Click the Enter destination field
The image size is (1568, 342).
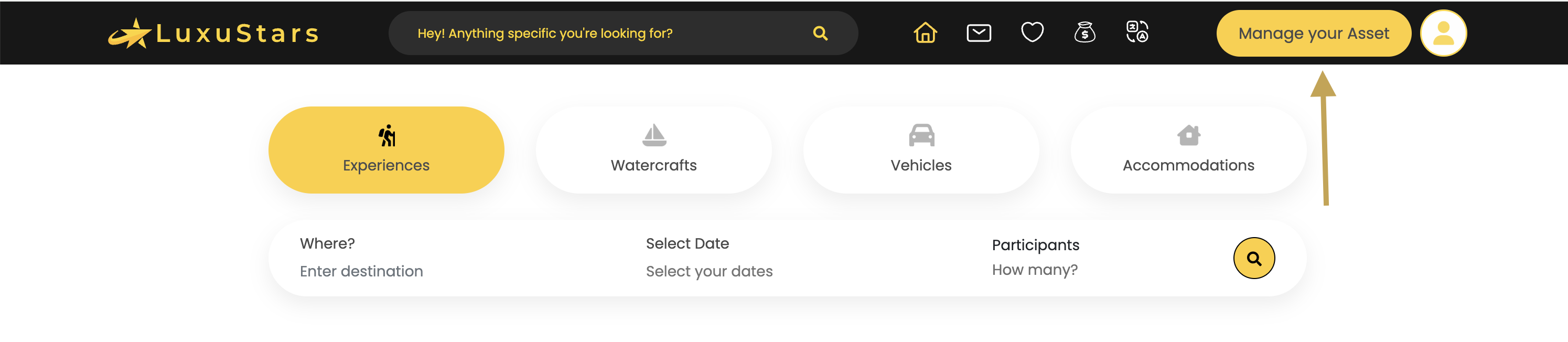[361, 271]
